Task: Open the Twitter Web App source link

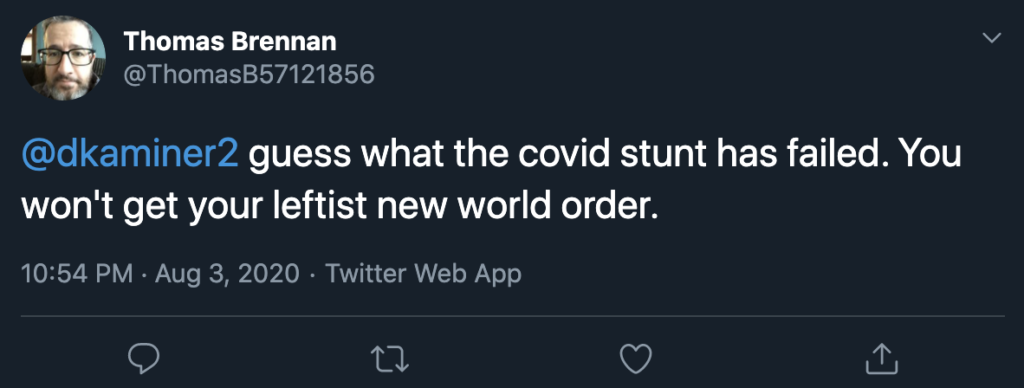Action: click(x=423, y=273)
